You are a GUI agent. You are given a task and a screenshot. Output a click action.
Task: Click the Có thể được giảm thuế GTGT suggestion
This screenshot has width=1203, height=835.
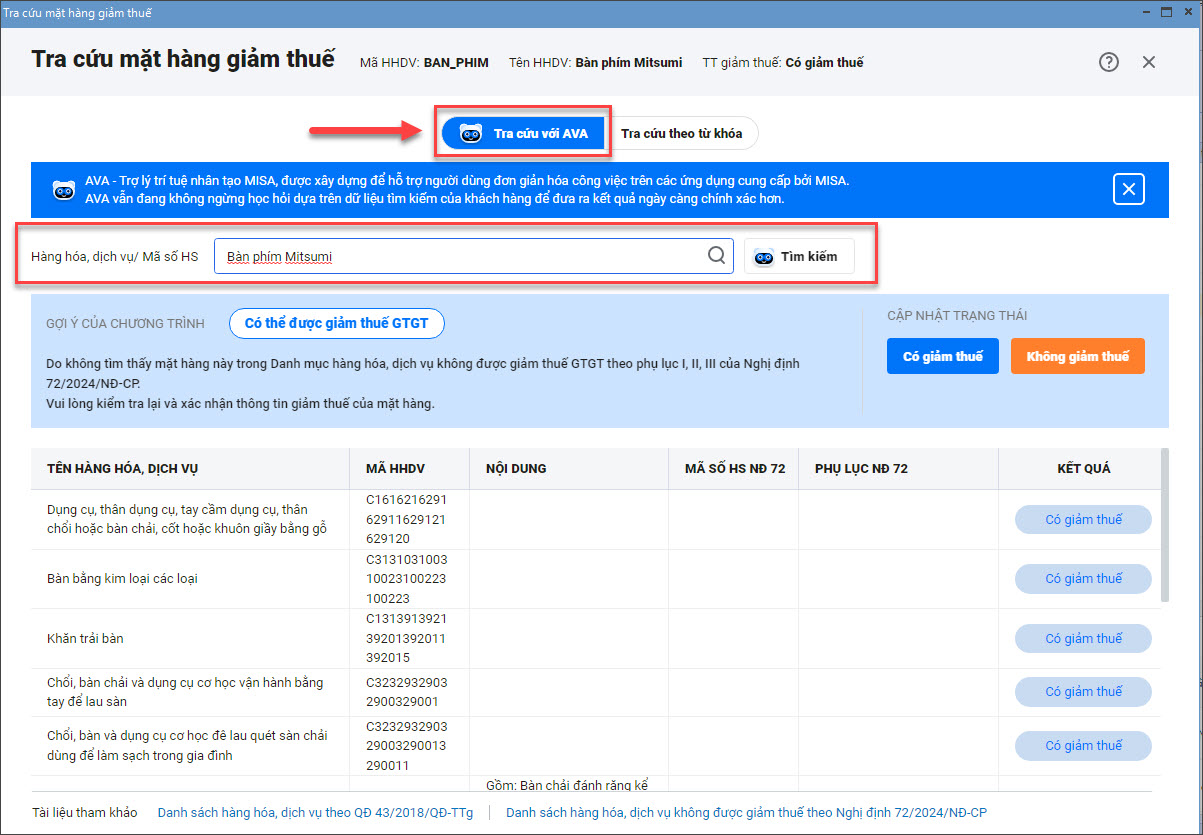point(336,324)
